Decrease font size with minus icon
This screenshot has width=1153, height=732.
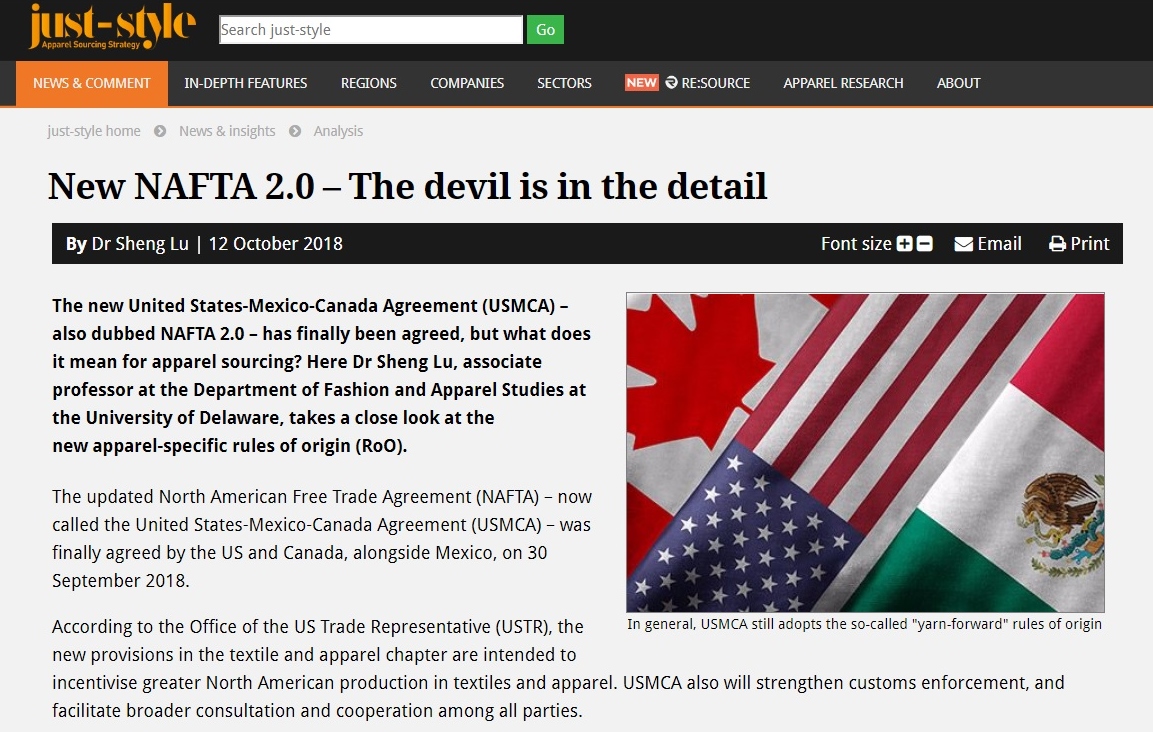coord(924,244)
